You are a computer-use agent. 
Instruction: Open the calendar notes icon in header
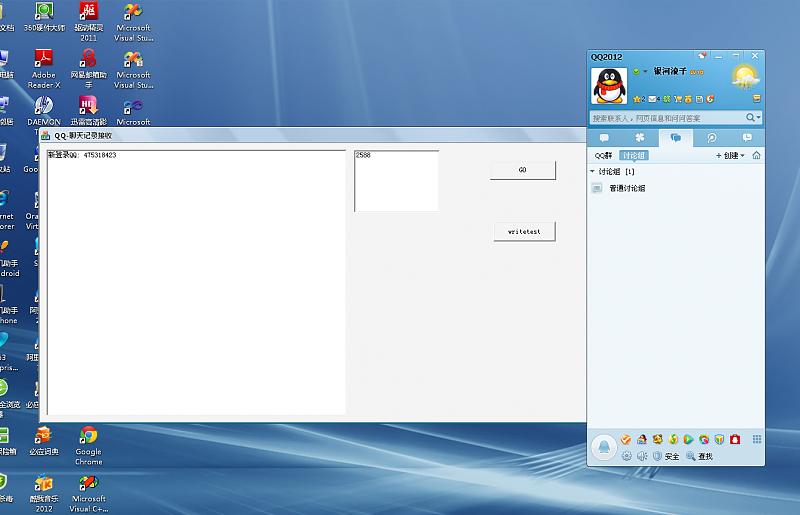coord(699,99)
